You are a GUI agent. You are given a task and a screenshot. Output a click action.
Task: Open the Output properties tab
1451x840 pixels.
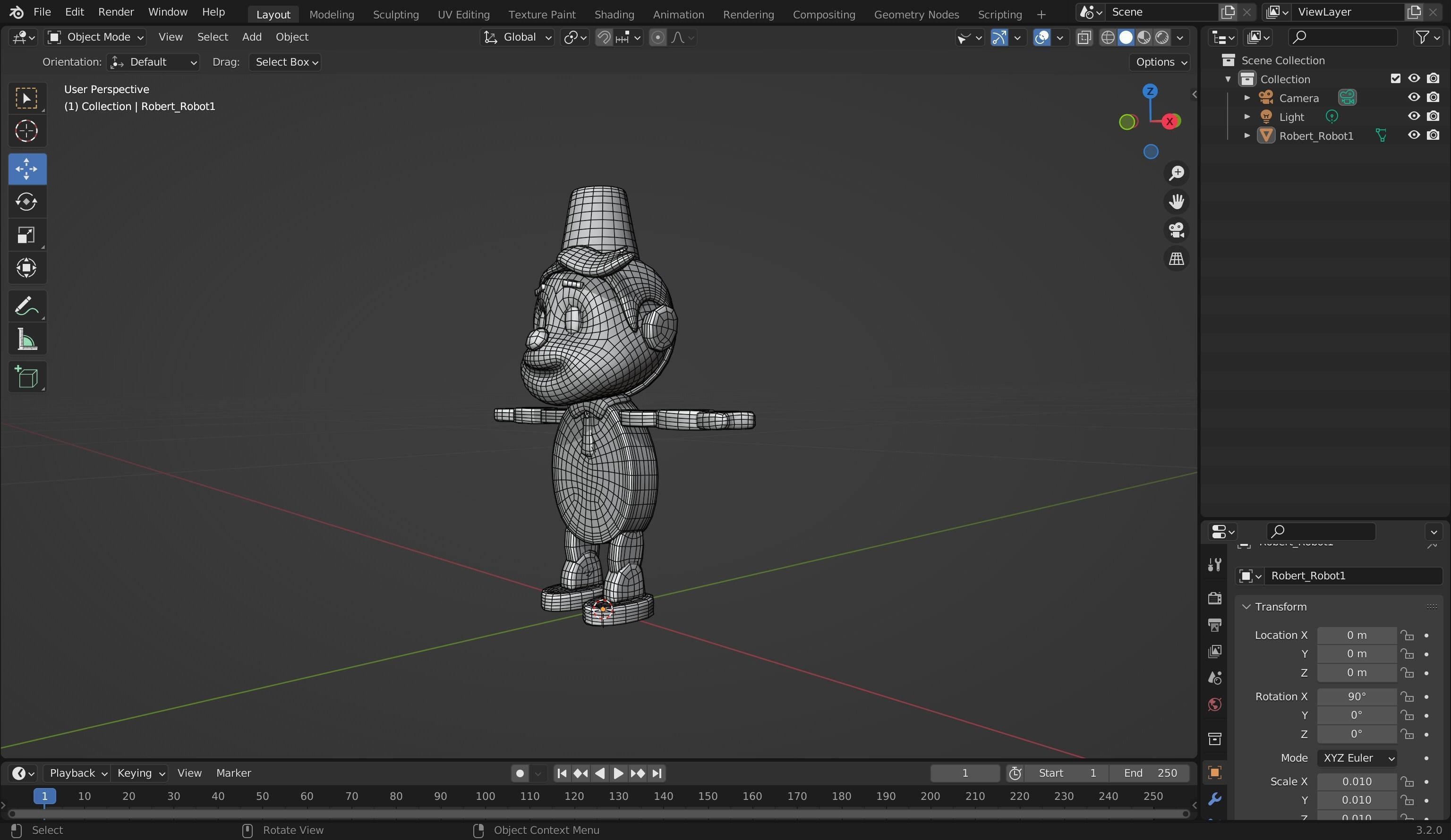click(1214, 625)
